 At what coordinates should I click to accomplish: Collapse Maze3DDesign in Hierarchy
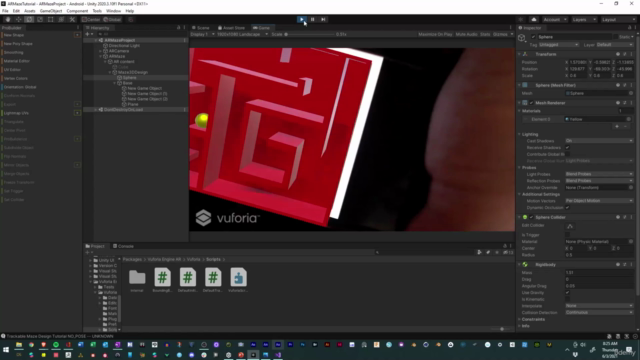click(110, 72)
